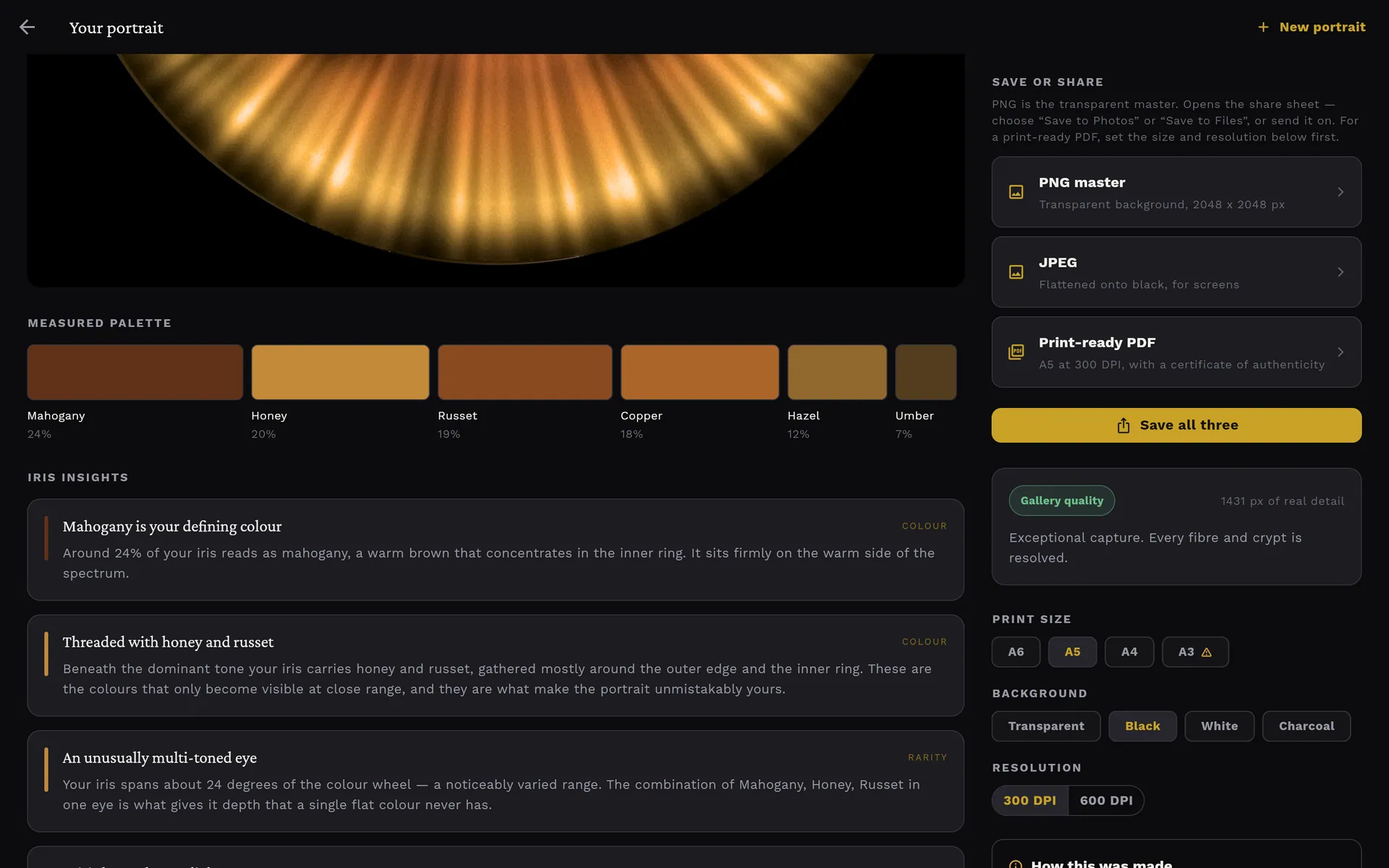Viewport: 1389px width, 868px height.
Task: Click the Print-ready PDF document icon
Action: pos(1016,352)
